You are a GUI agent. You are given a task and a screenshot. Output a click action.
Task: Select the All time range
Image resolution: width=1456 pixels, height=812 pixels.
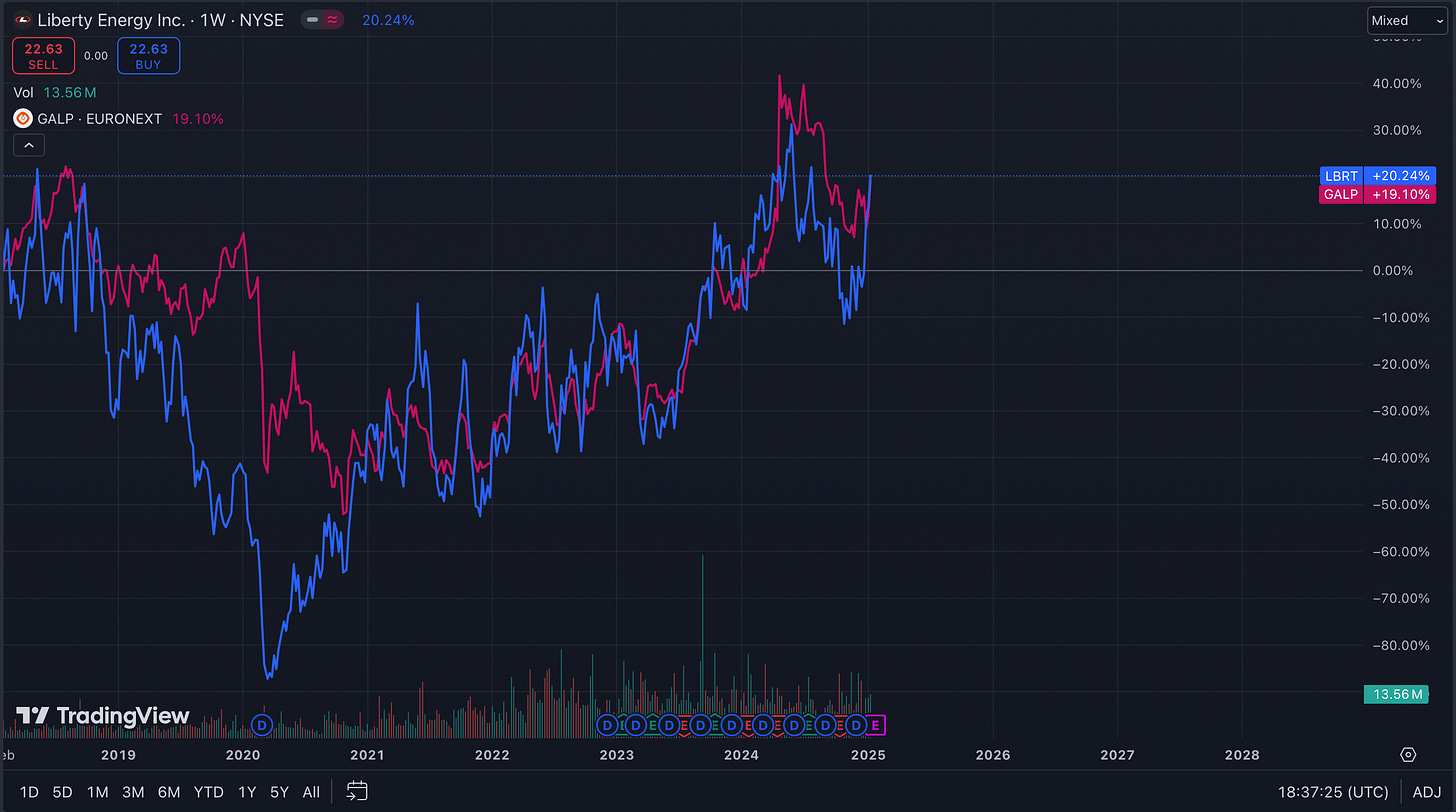click(311, 792)
